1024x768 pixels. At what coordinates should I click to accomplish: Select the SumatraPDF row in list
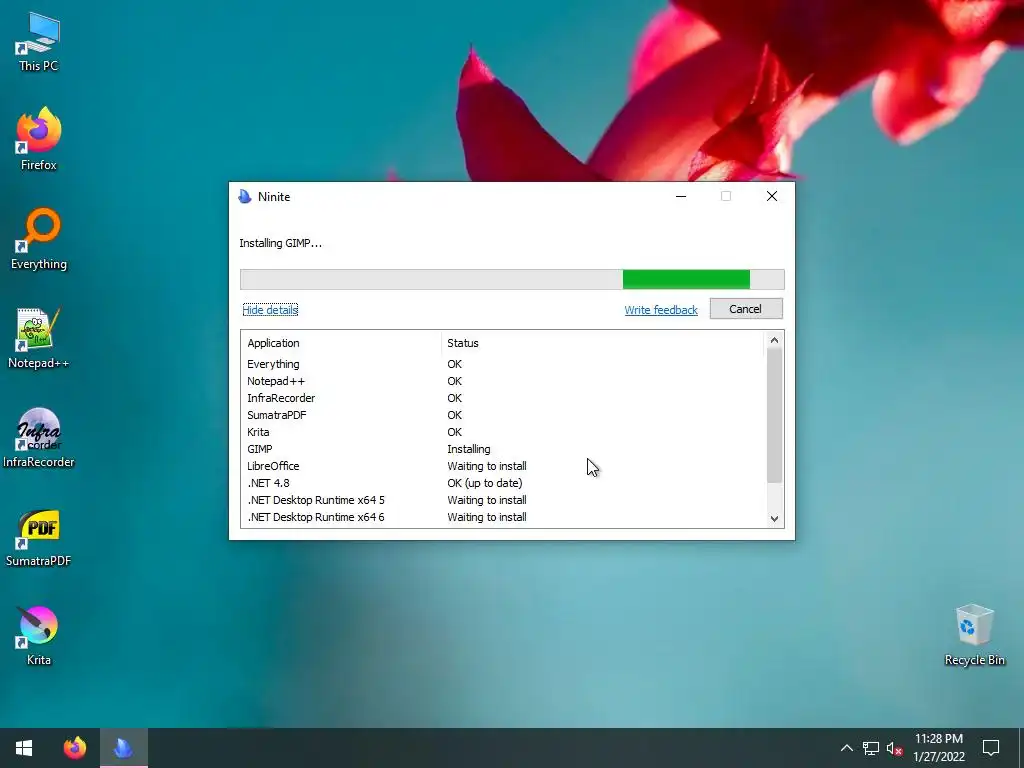503,415
